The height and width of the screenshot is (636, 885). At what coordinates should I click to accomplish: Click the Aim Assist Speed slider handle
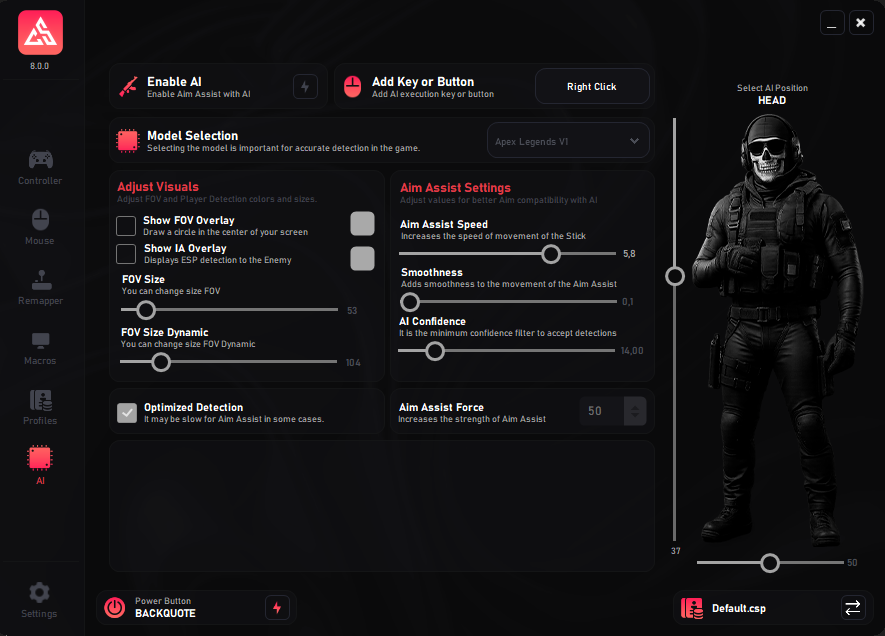pyautogui.click(x=551, y=254)
